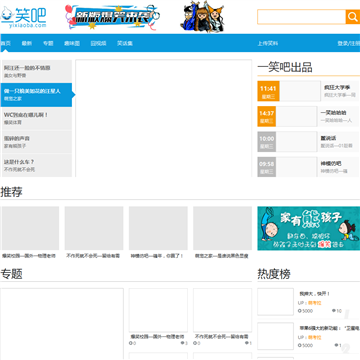The height and width of the screenshot is (360, 360).
Task: Click the three cartoon characters banner image
Action: 203,17
